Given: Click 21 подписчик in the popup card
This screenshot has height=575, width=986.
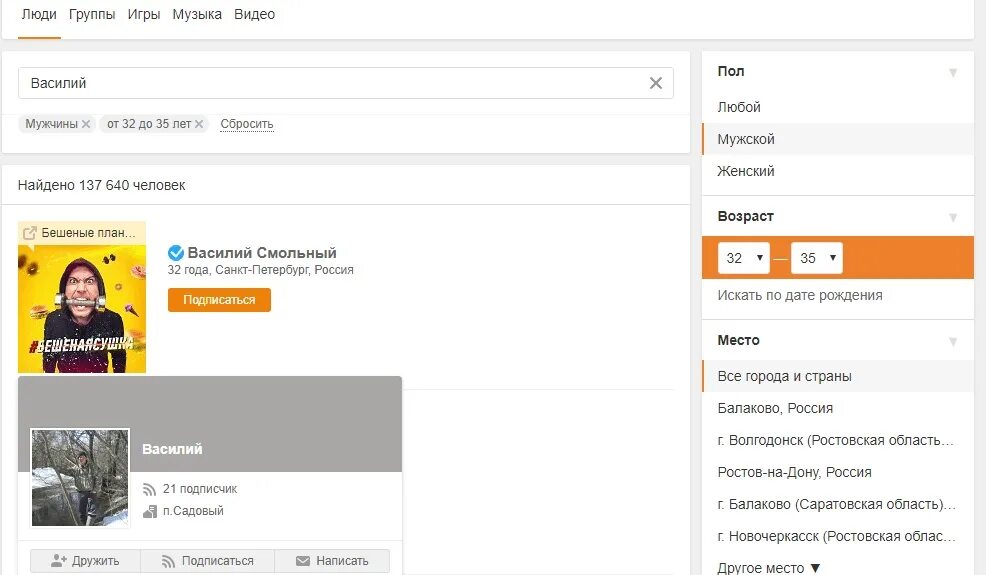Looking at the screenshot, I should (x=199, y=489).
